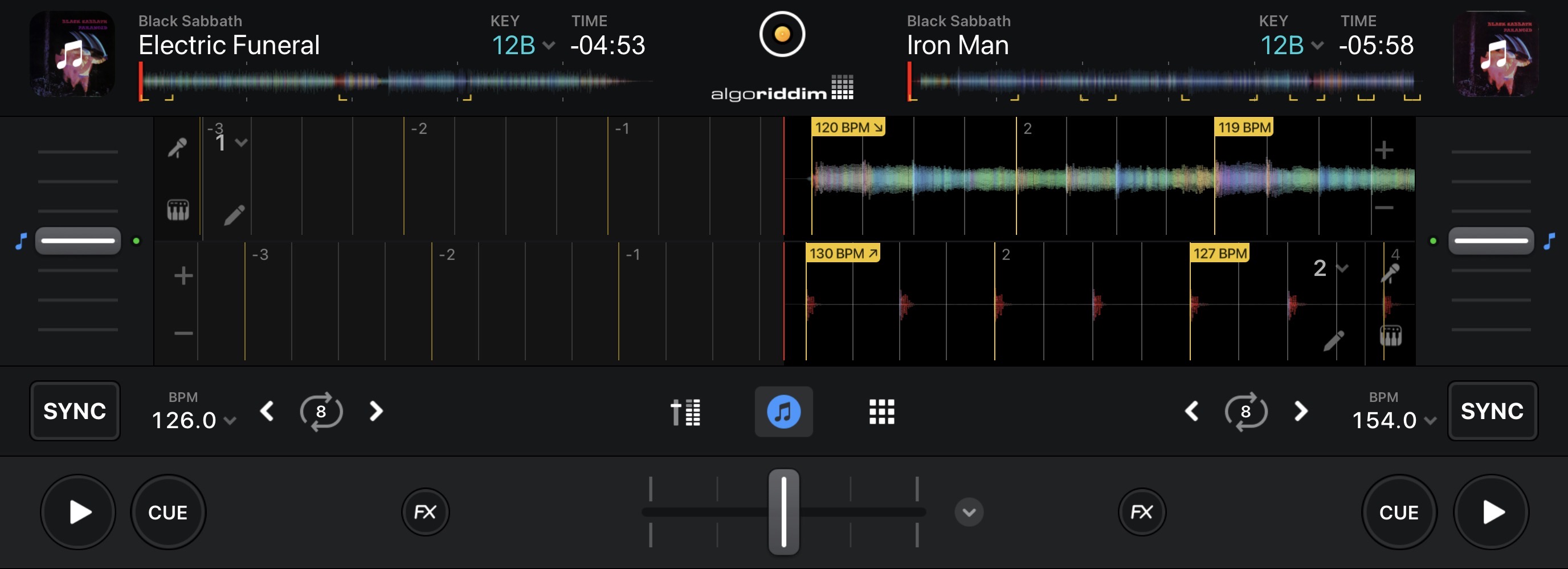Expand the 126.0 BPM dropdown
This screenshot has width=1568, height=569.
click(x=193, y=420)
